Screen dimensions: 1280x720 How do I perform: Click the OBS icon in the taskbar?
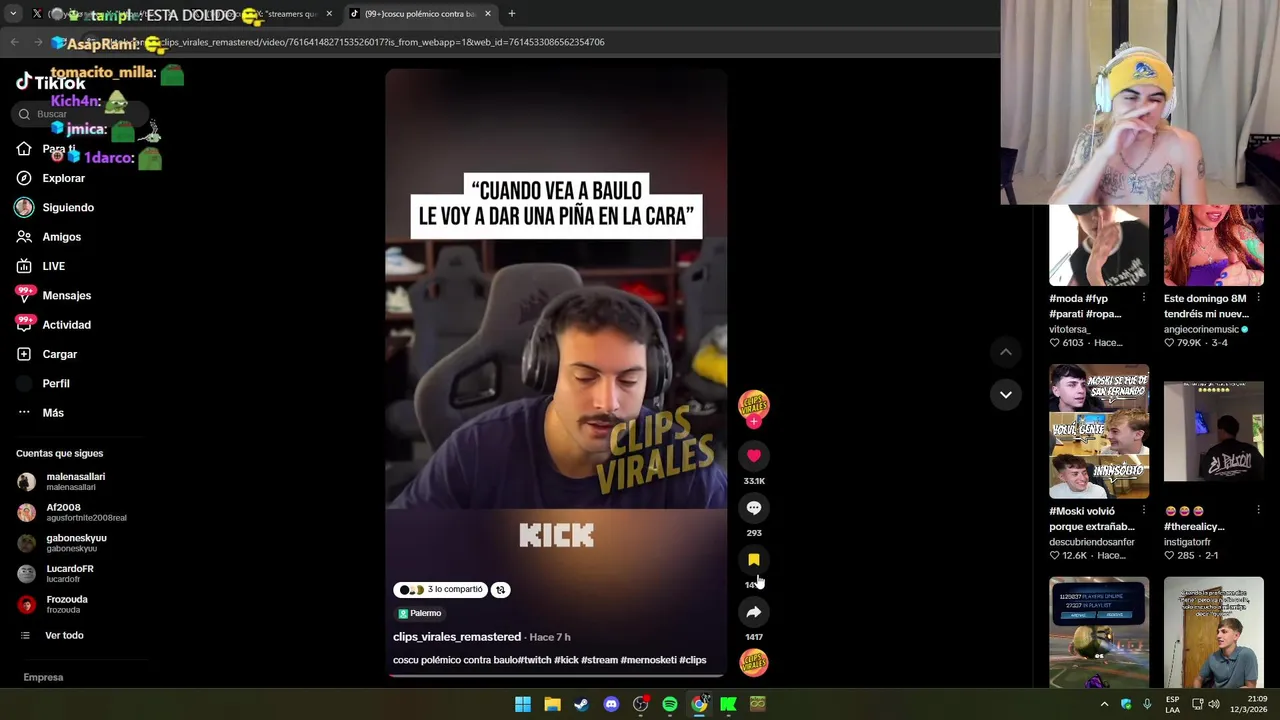[x=640, y=704]
